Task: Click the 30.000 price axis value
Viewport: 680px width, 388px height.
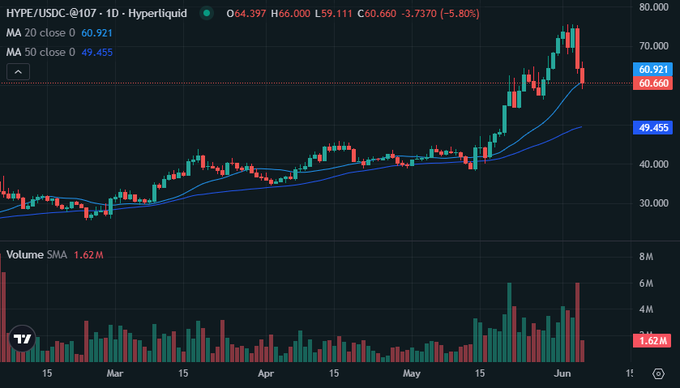Action: pyautogui.click(x=654, y=203)
